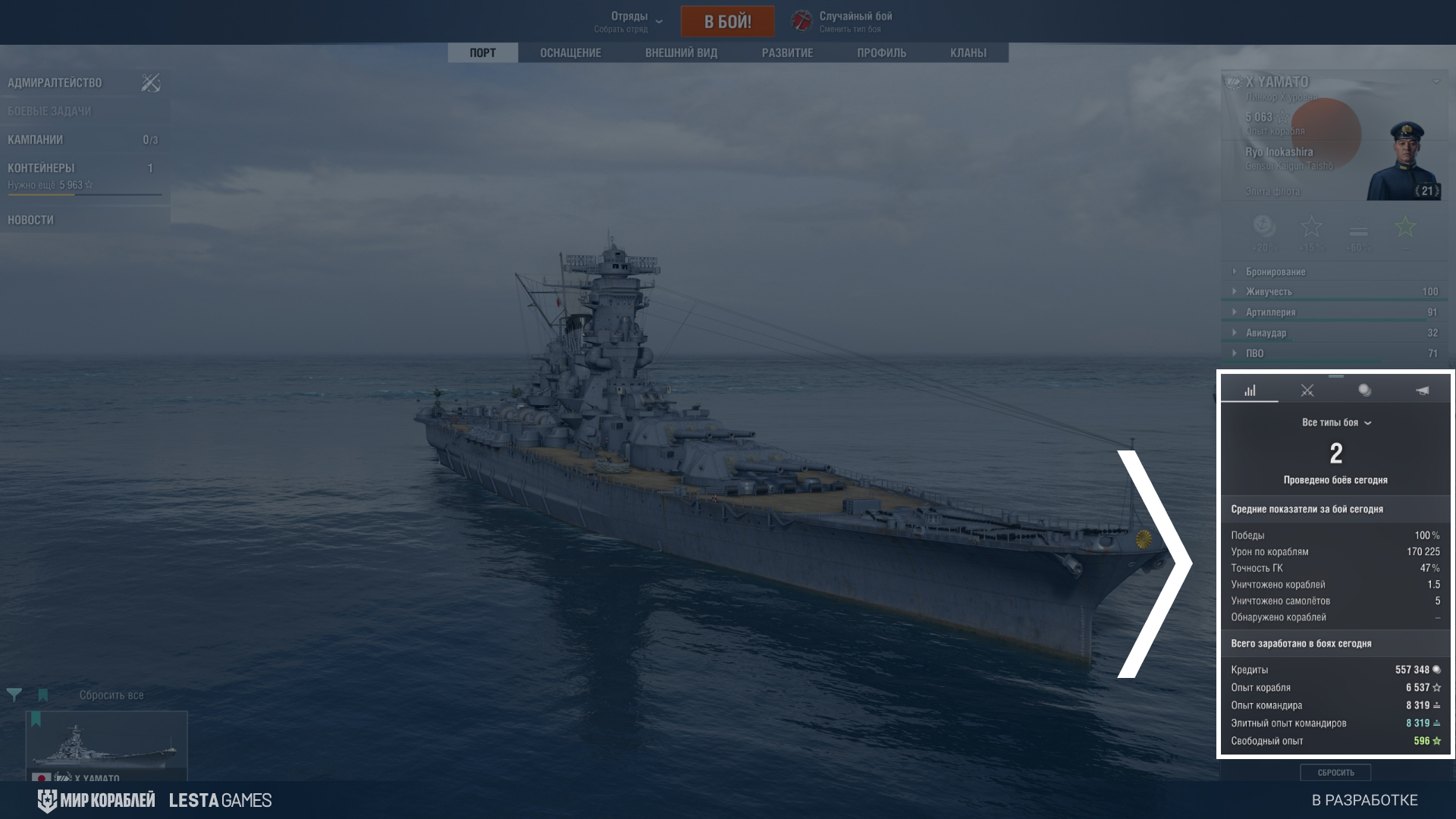Start battle with В БОЙ! button
The height and width of the screenshot is (819, 1456).
(x=728, y=21)
